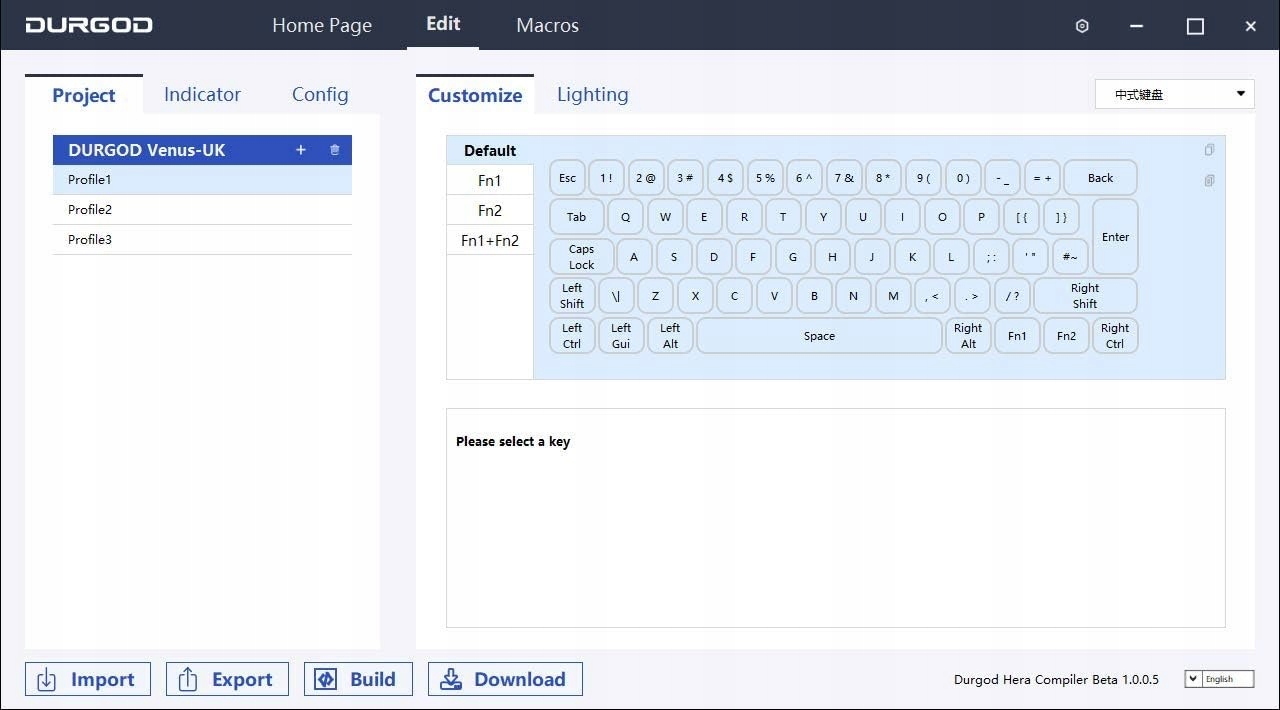Select the Fn1 layer
1280x710 pixels.
pyautogui.click(x=490, y=180)
